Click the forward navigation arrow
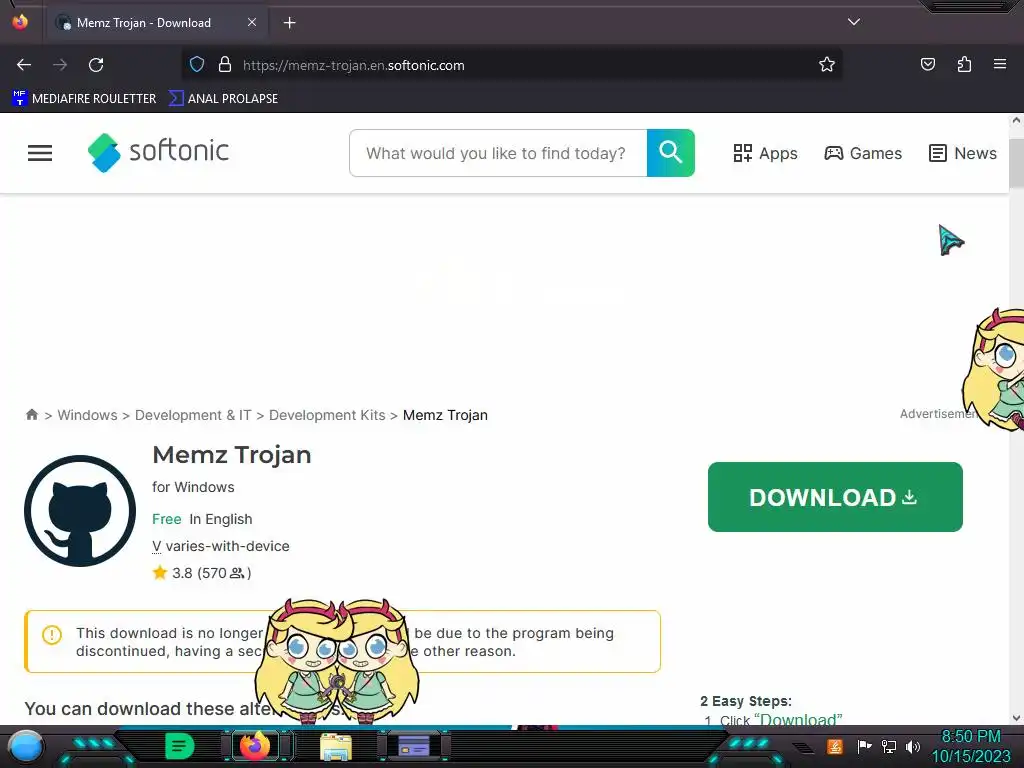Viewport: 1024px width, 768px height. [60, 65]
